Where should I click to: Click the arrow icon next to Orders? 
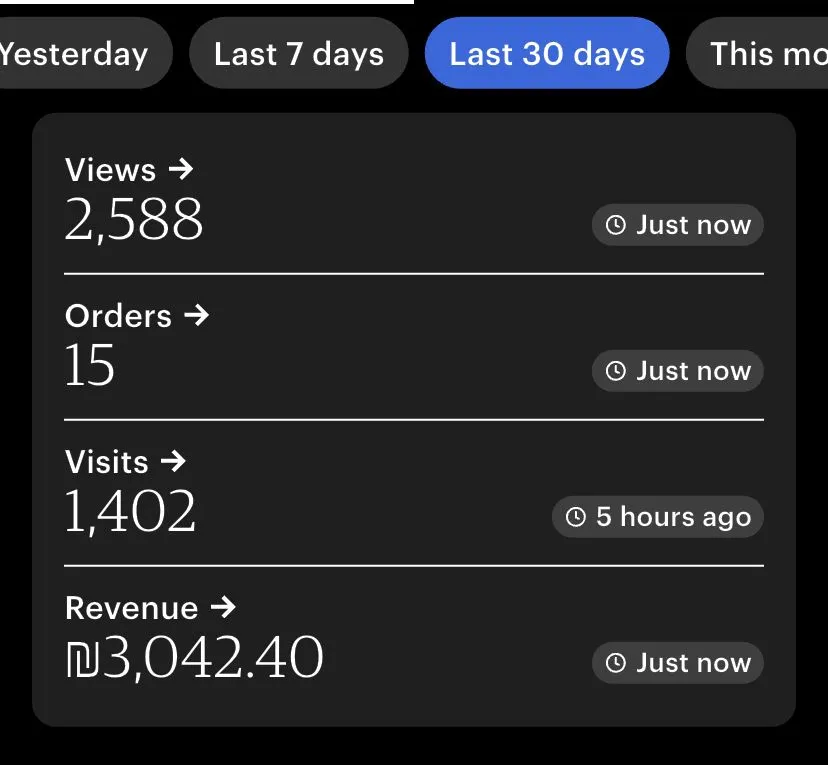[197, 315]
